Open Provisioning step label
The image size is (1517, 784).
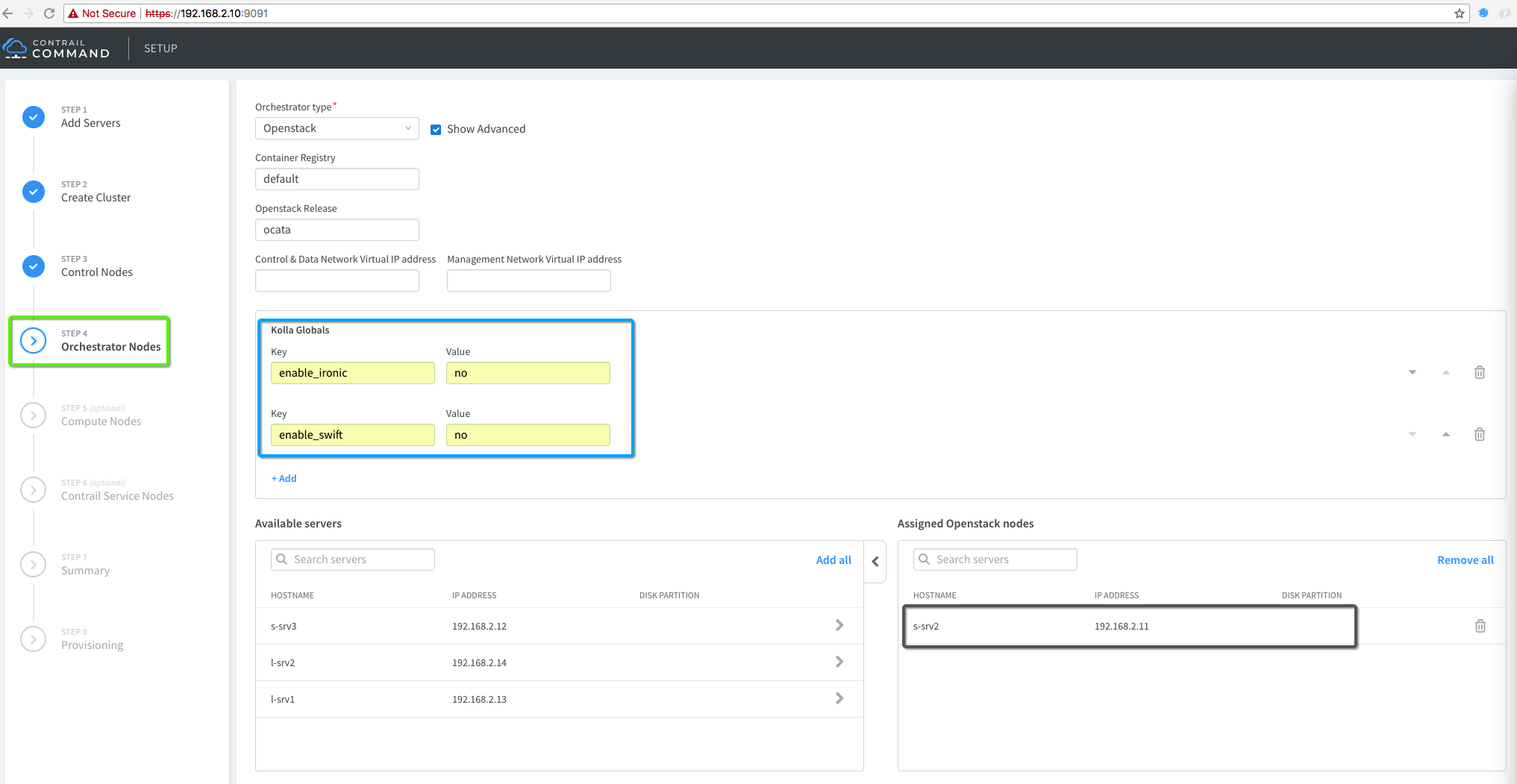click(x=93, y=645)
